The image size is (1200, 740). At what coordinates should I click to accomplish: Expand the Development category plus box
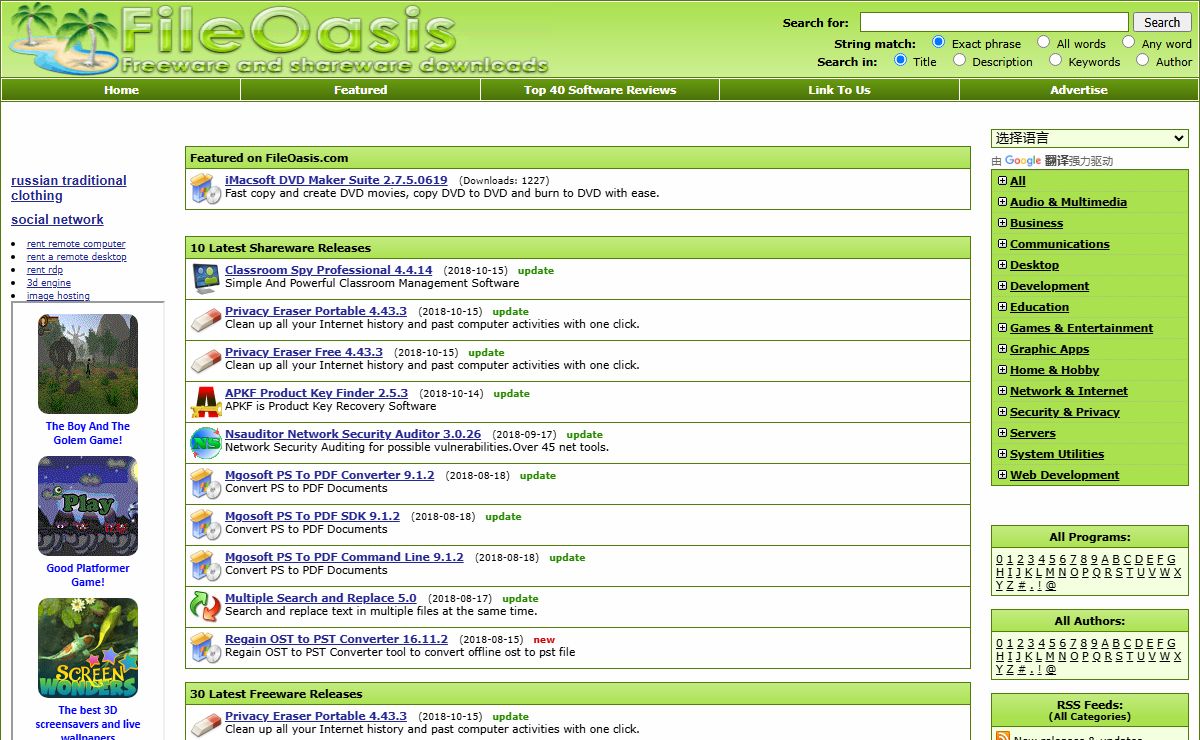(1002, 286)
